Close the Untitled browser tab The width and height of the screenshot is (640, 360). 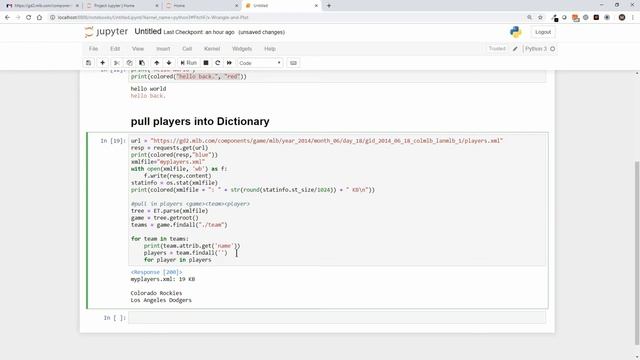coord(316,6)
